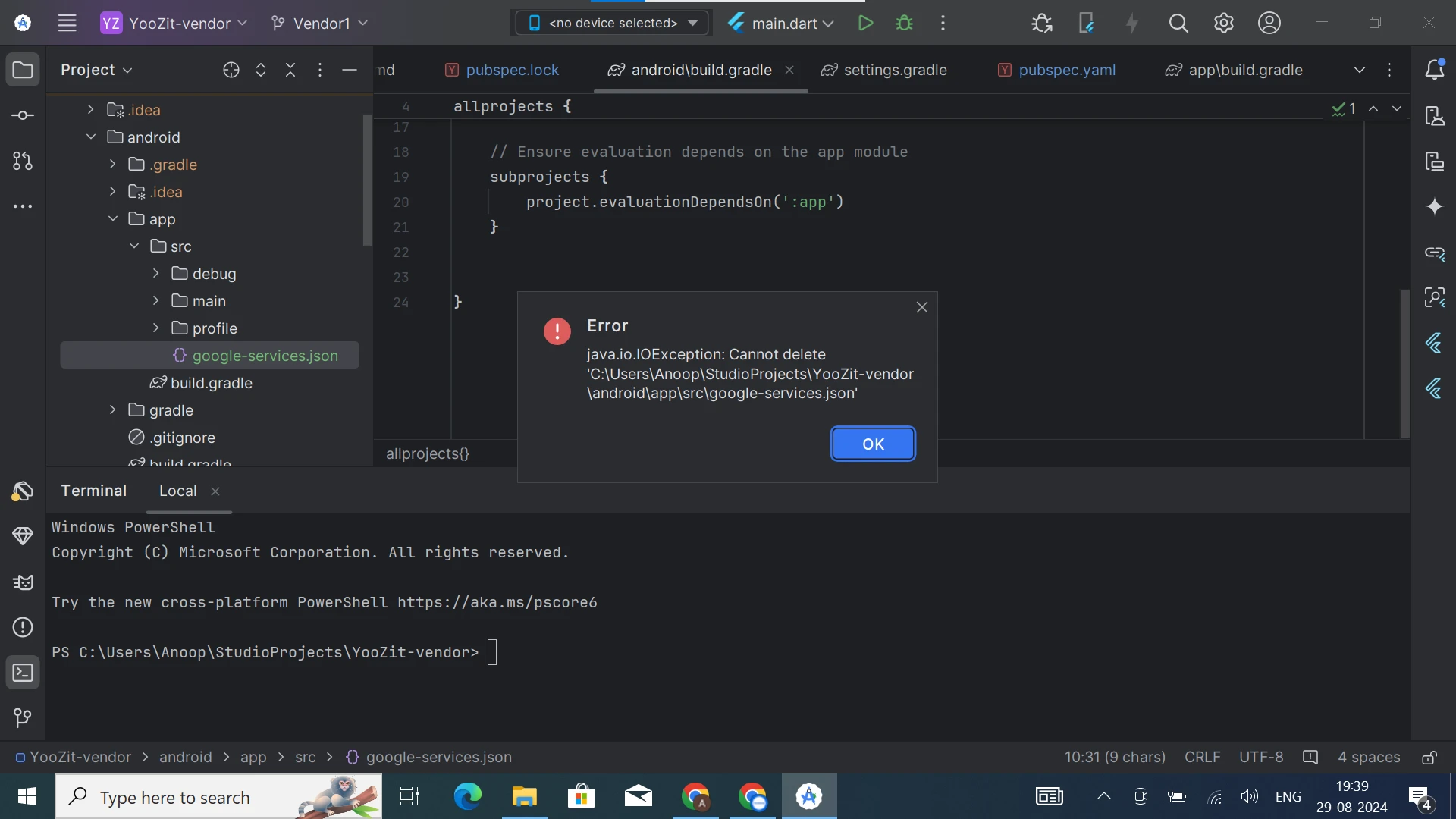
Task: Switch to the settings.gradle editor tab
Action: click(894, 70)
